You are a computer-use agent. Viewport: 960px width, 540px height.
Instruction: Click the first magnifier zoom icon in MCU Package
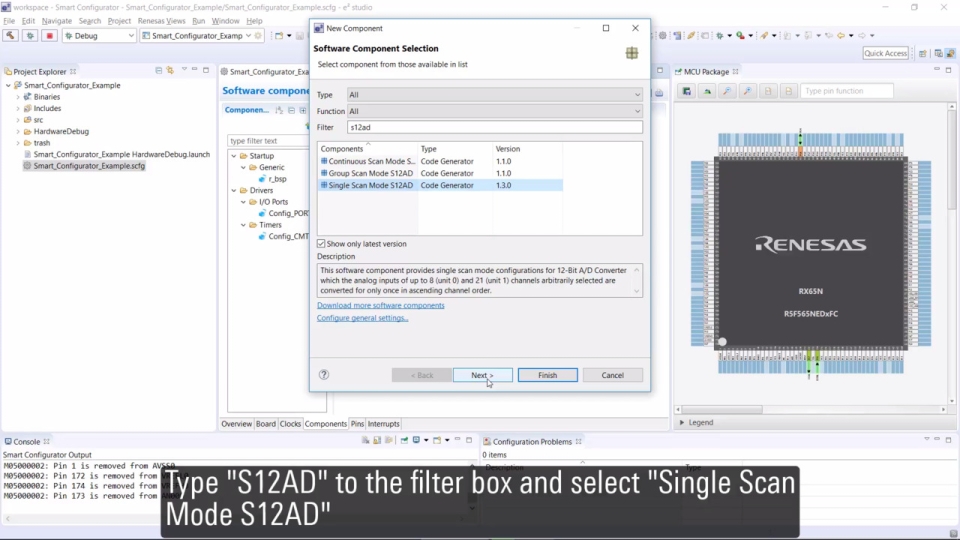click(727, 91)
